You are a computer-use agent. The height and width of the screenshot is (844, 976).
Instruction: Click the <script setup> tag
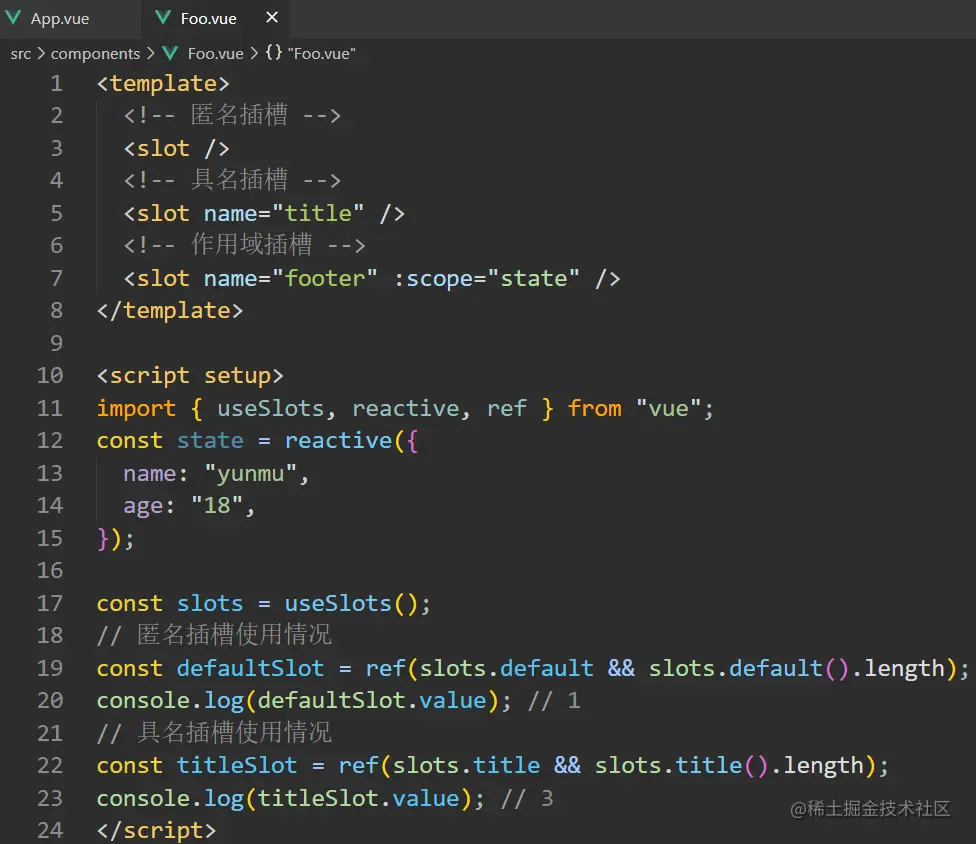190,376
